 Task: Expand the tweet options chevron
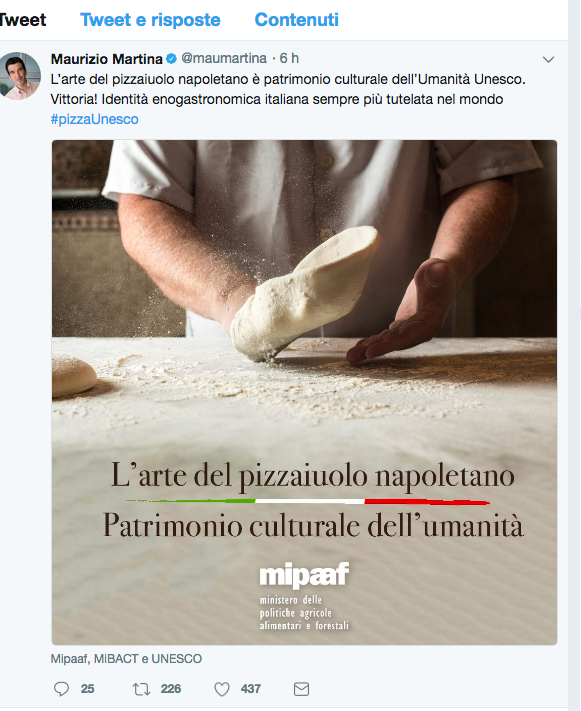point(548,59)
